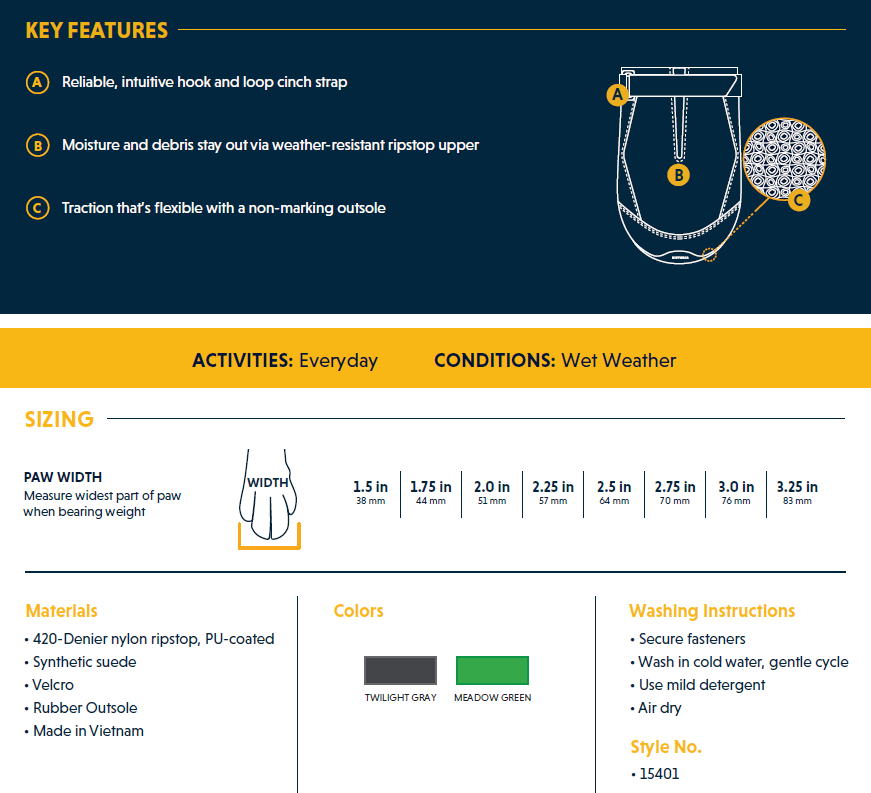Click the Style No. heading
871x793 pixels.
tap(666, 747)
